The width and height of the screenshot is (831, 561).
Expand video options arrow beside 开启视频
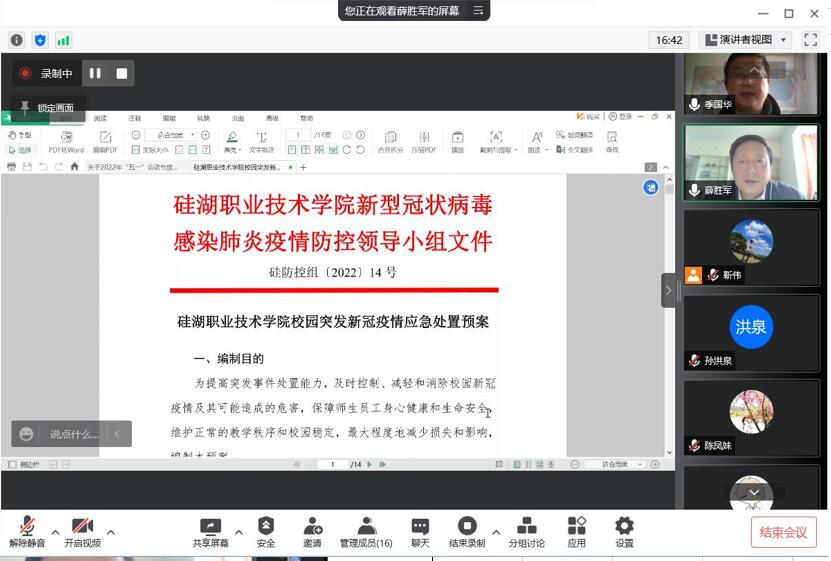(110, 532)
